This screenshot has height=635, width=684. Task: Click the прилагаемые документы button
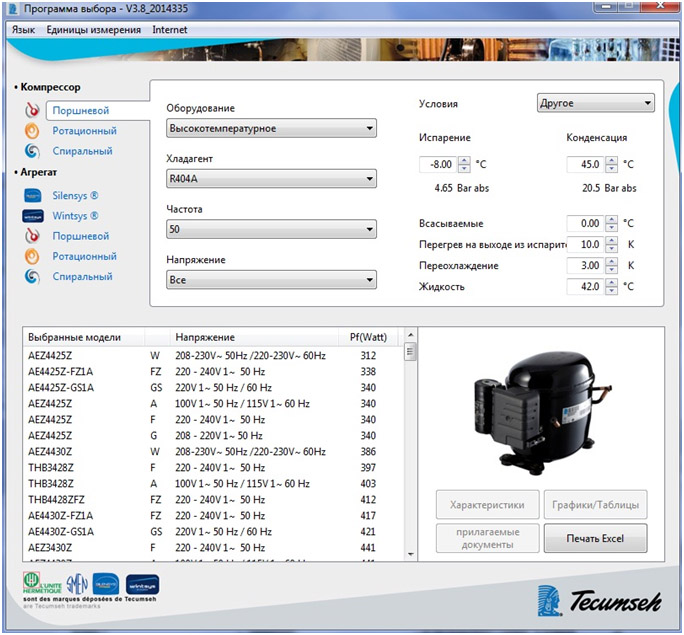coord(487,538)
